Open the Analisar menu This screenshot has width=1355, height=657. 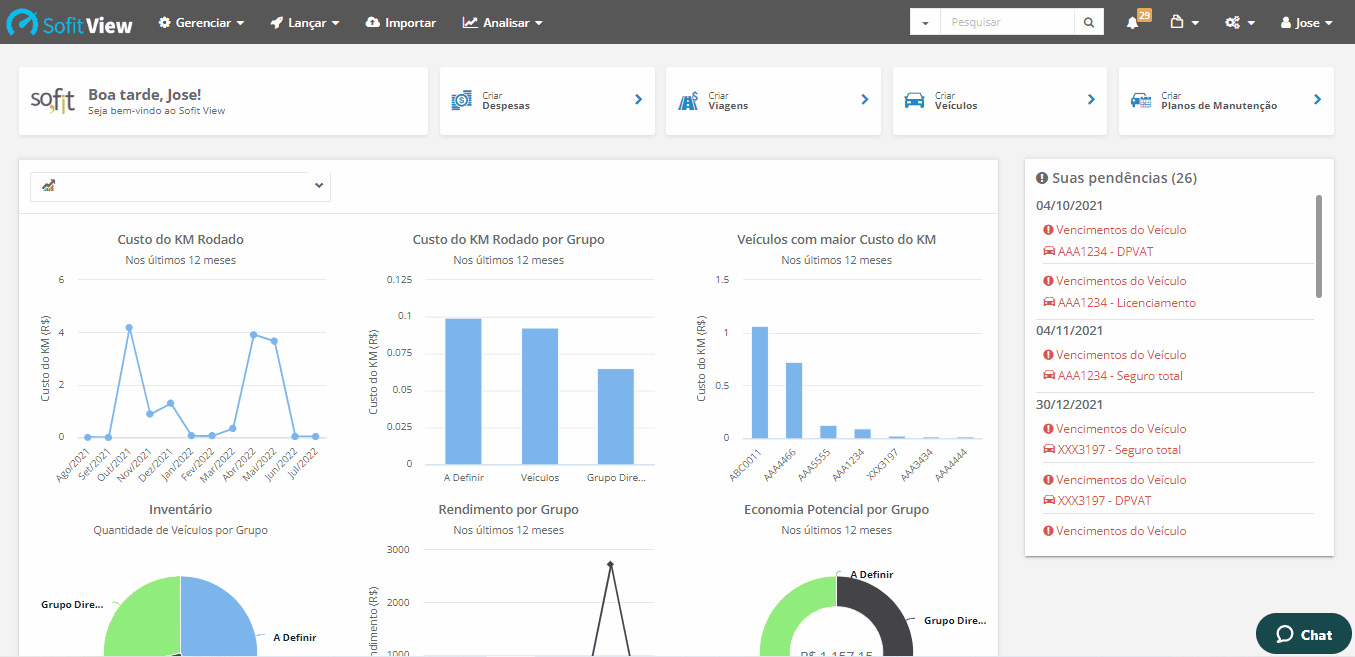point(503,22)
